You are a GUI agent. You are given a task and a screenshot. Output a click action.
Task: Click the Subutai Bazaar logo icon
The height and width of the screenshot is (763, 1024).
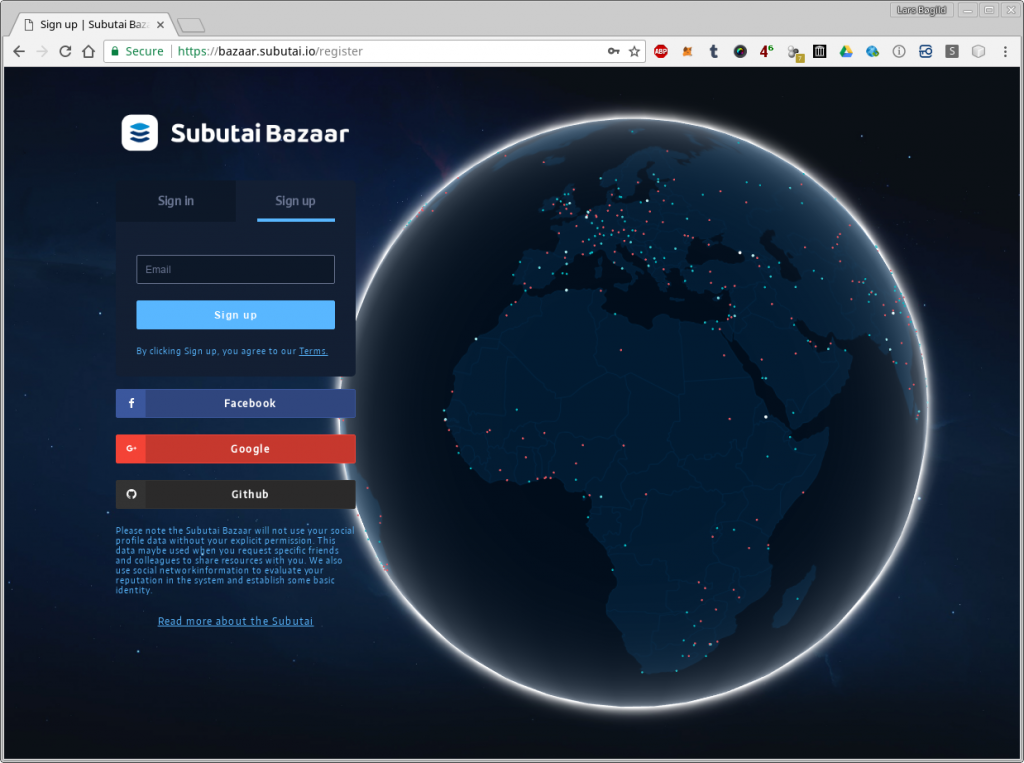coord(140,133)
